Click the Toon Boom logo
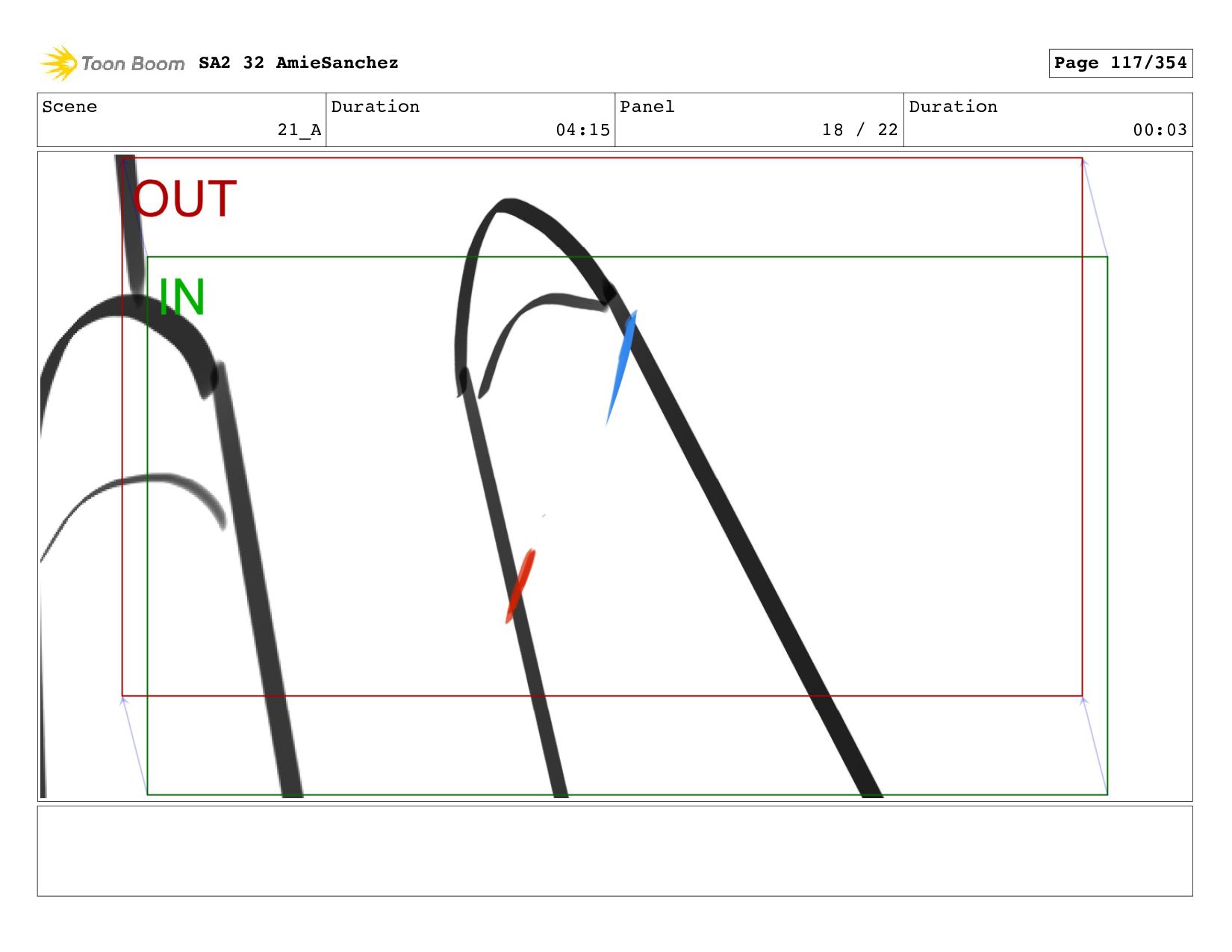This screenshot has height=952, width=1232. (112, 63)
